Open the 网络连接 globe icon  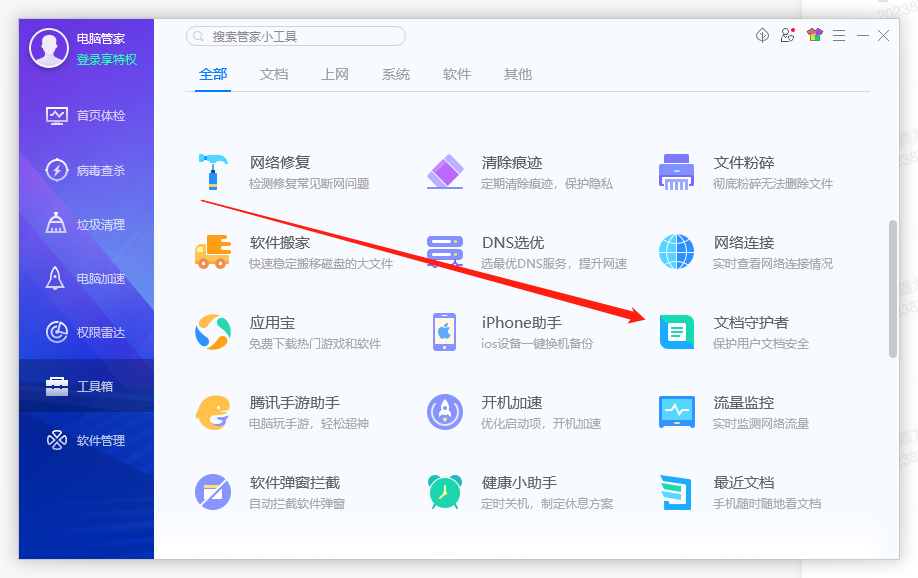[x=676, y=252]
